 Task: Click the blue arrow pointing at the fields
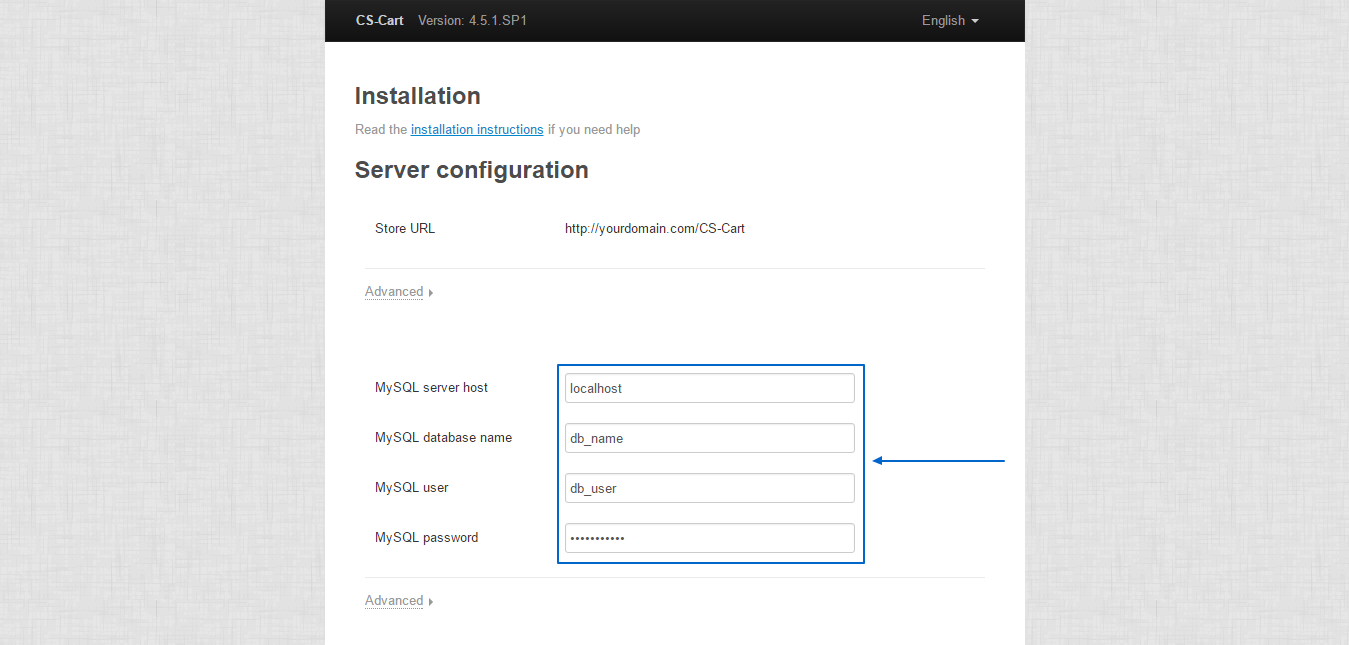[938, 461]
